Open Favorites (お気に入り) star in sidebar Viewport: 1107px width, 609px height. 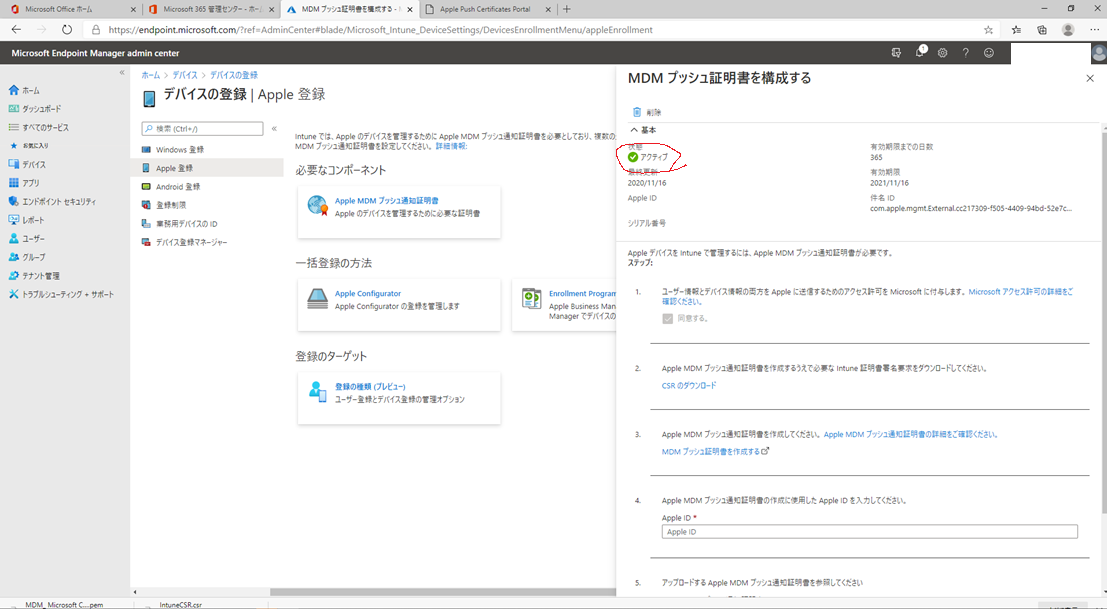coord(29,145)
